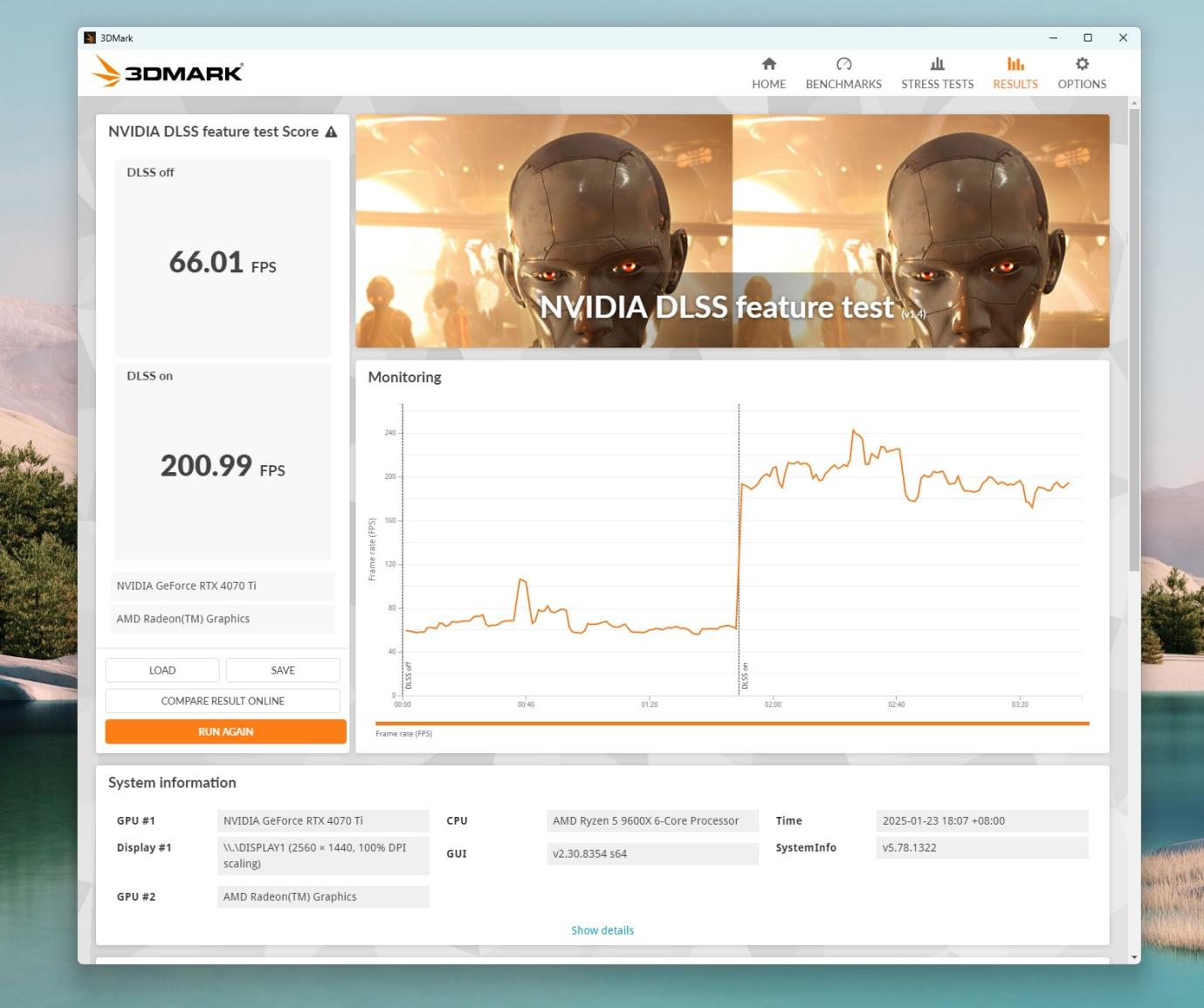Click the Monitoring heading
This screenshot has width=1204, height=1008.
click(404, 377)
